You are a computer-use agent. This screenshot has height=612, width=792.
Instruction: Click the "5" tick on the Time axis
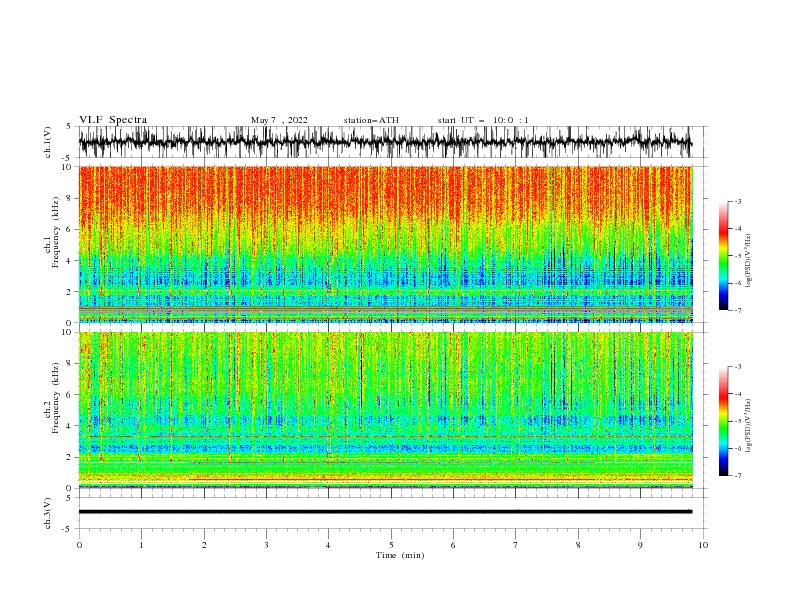tap(391, 545)
